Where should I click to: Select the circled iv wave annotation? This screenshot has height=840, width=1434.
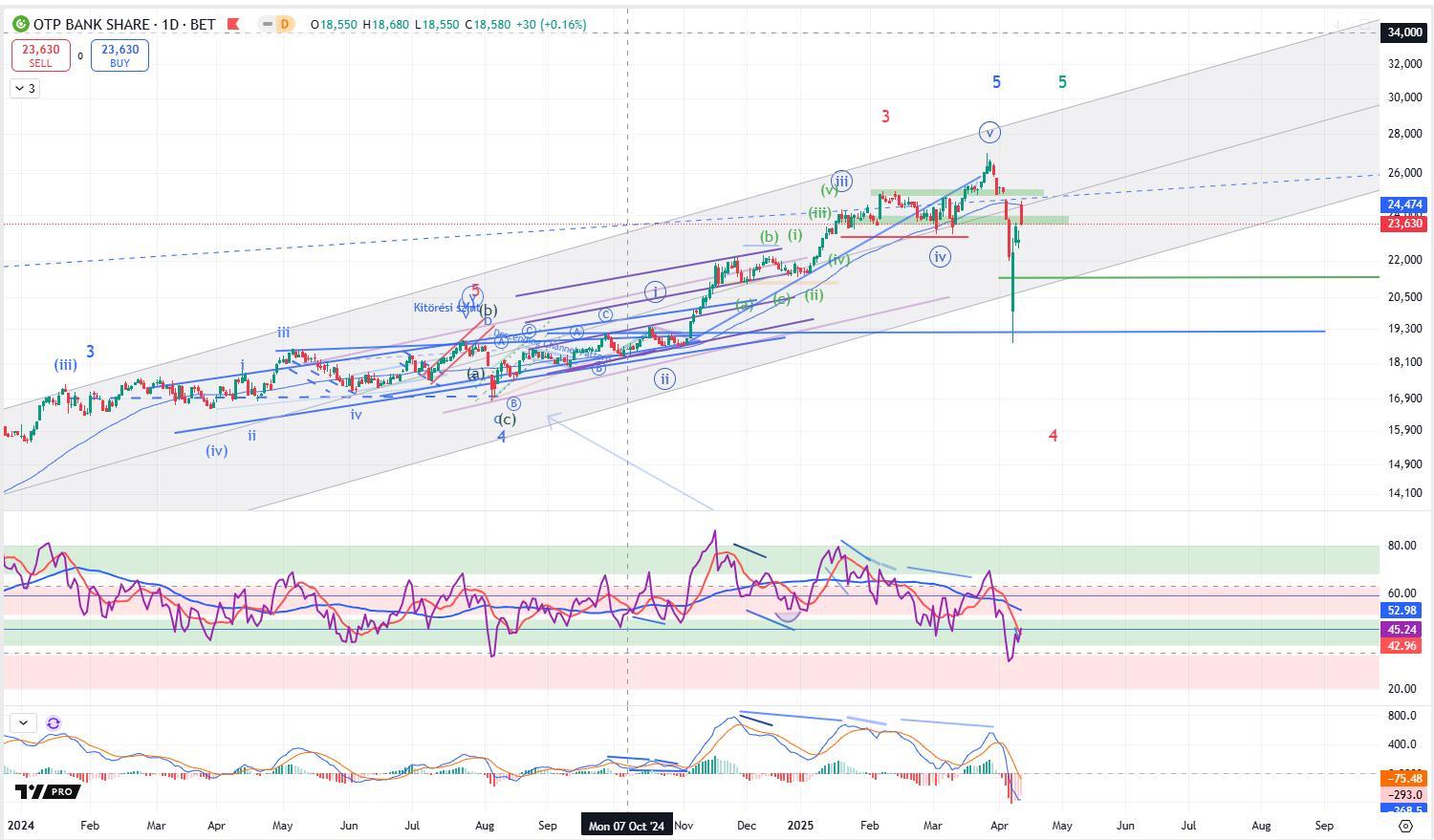940,256
